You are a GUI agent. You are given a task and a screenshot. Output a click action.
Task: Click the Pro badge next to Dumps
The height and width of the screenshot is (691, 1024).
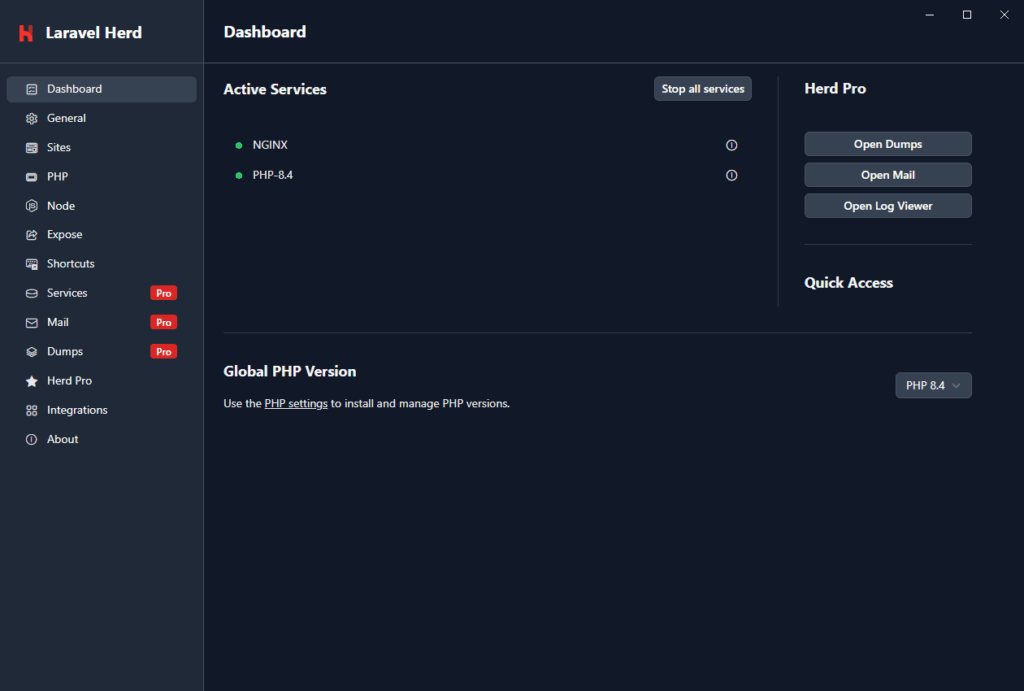163,351
